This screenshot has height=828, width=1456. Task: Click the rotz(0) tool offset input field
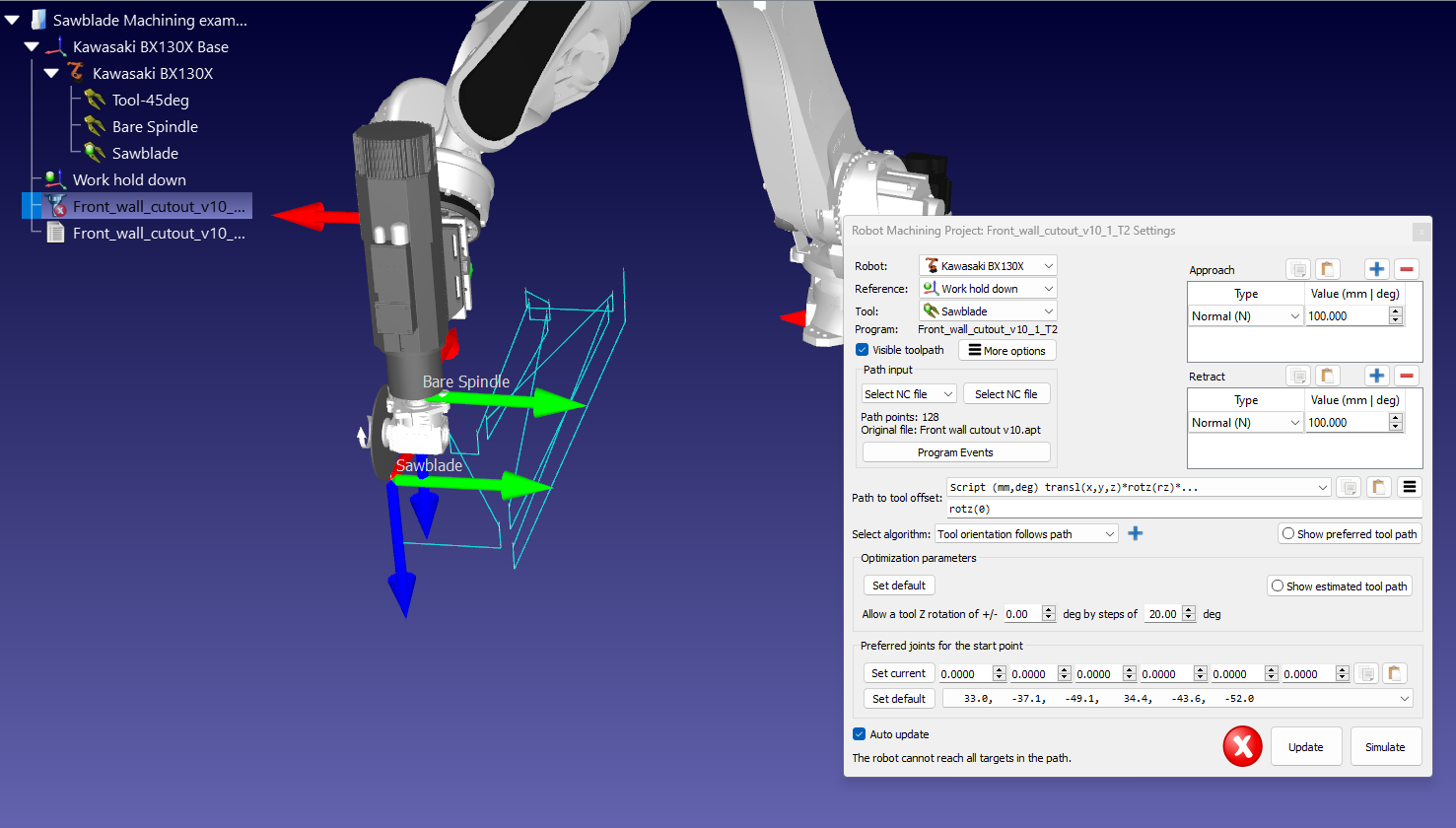click(x=1183, y=509)
